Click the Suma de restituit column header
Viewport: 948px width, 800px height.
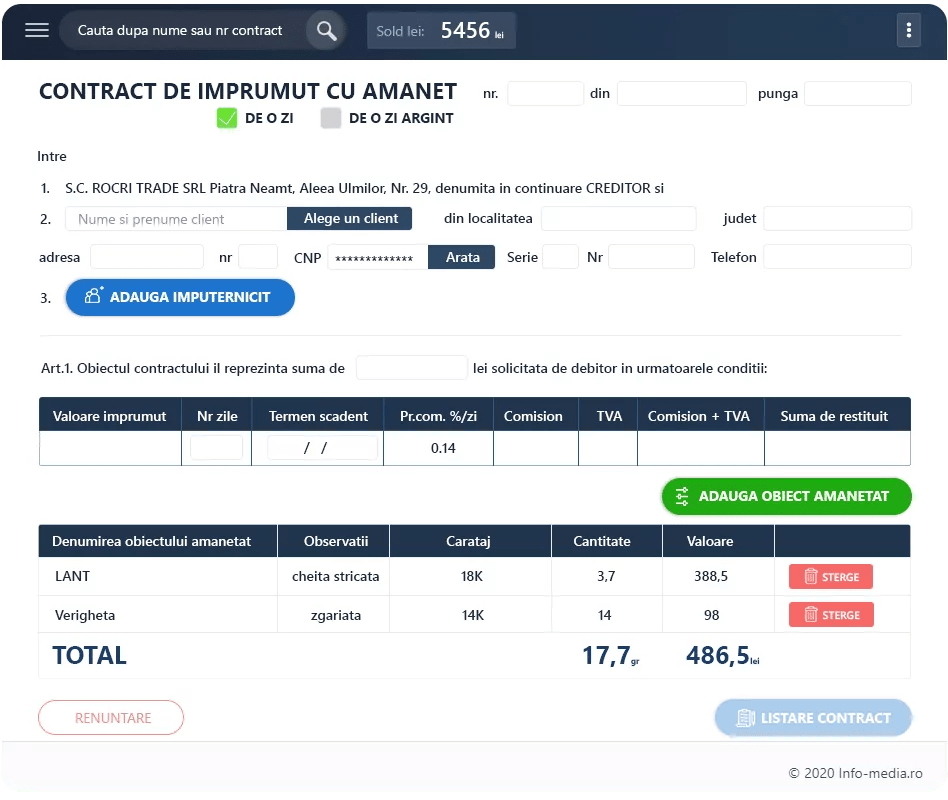(x=837, y=416)
